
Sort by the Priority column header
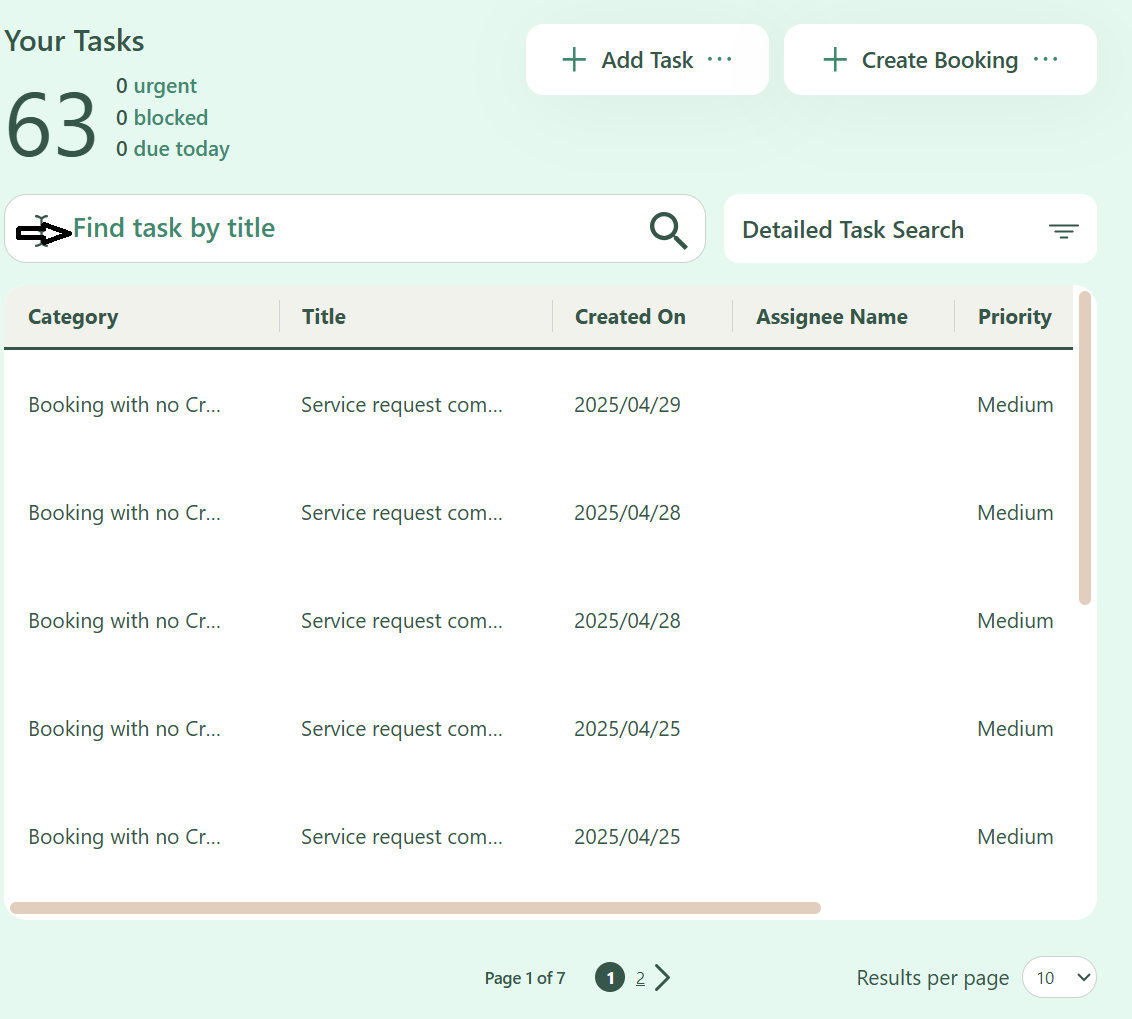pos(1014,317)
